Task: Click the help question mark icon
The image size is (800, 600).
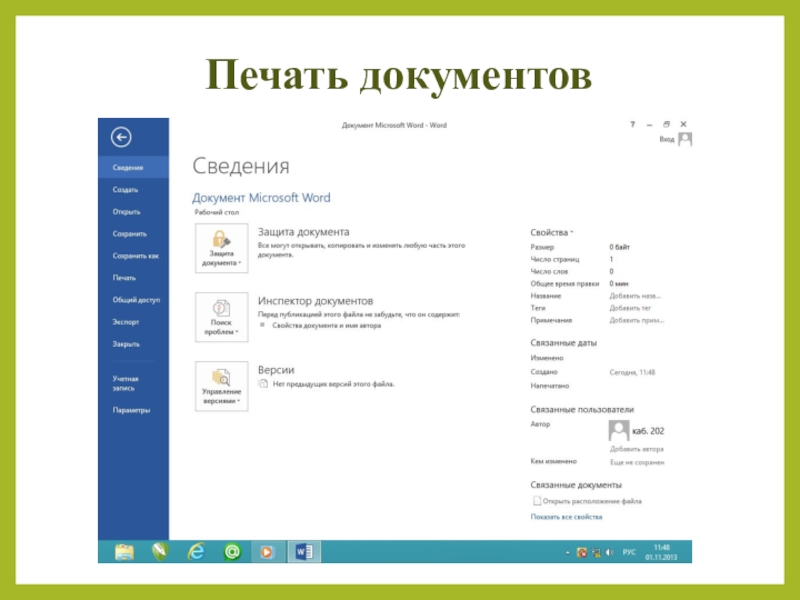Action: point(633,124)
